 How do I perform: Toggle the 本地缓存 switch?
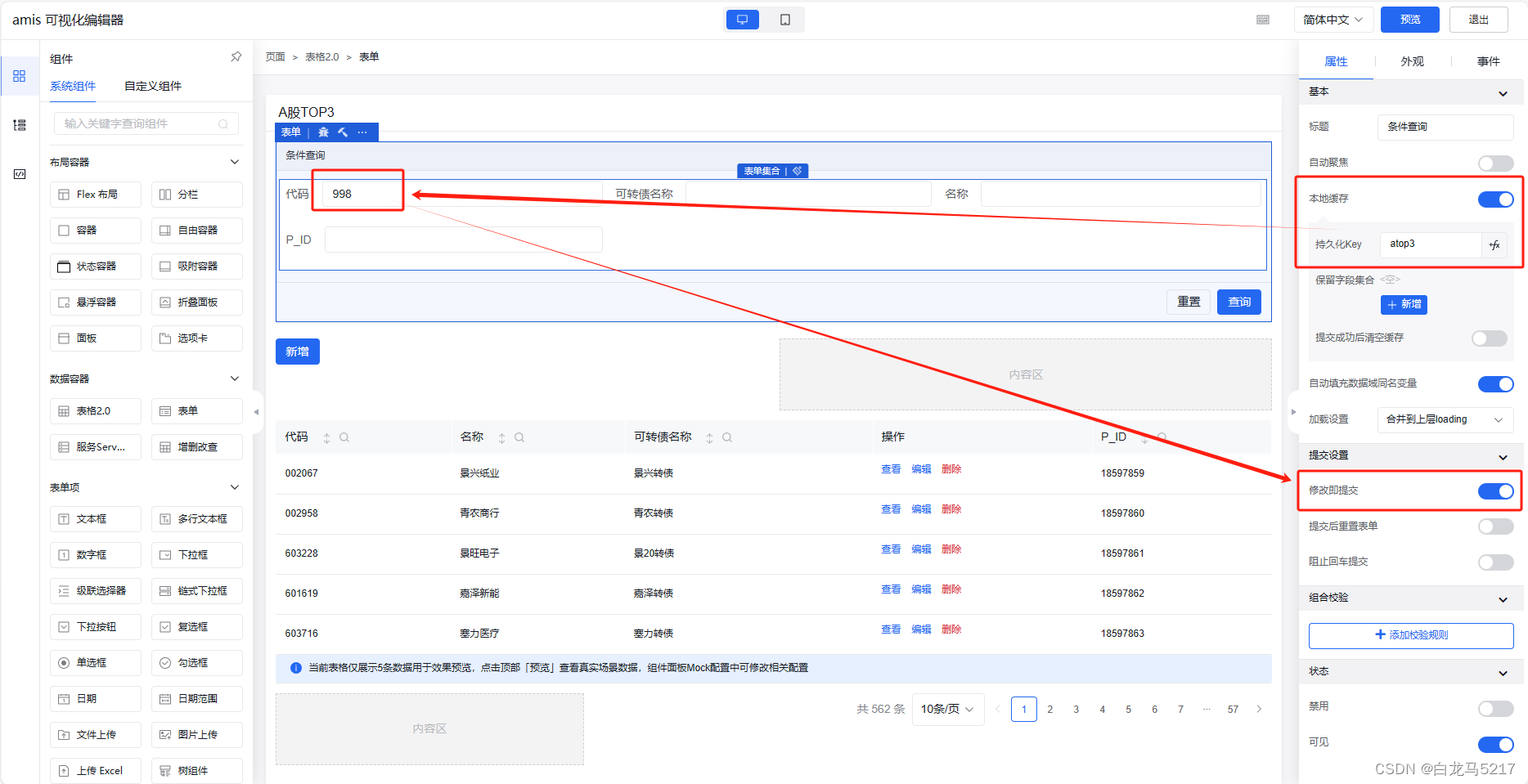1495,199
